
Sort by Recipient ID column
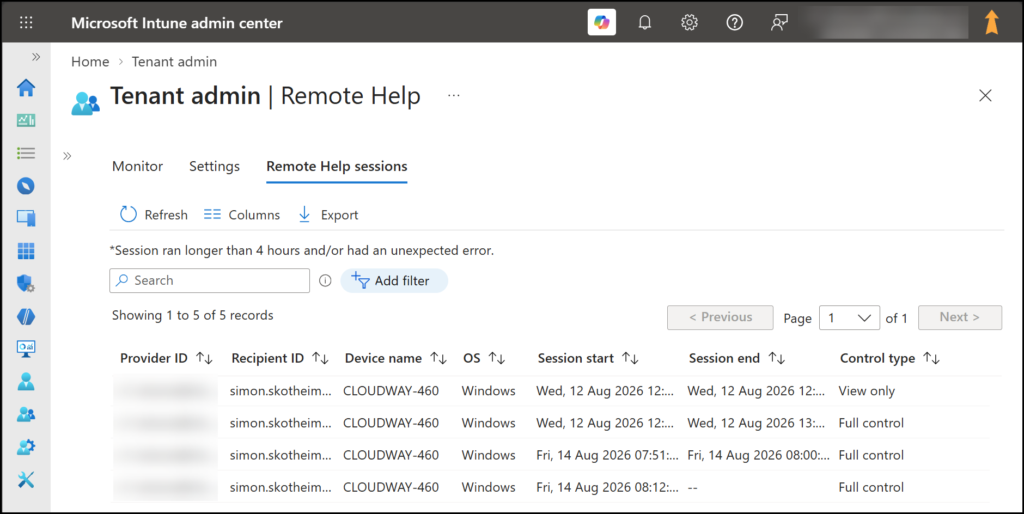[x=280, y=359]
